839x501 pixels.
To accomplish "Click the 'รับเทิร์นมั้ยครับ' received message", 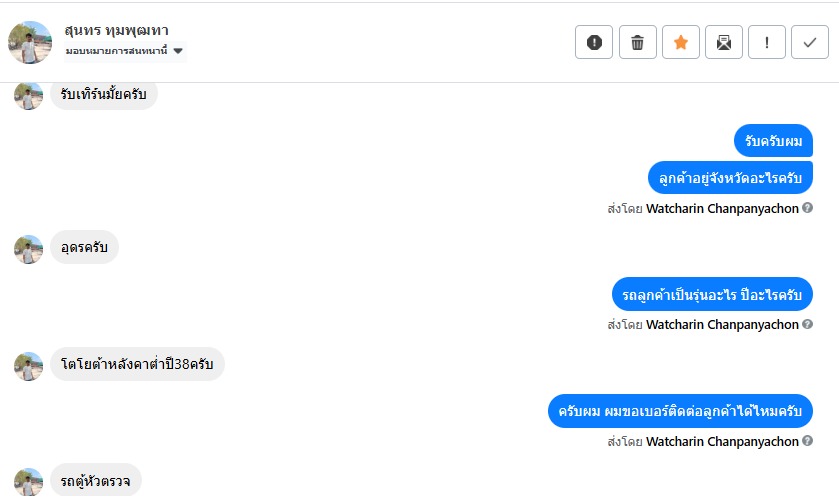I will coord(103,95).
